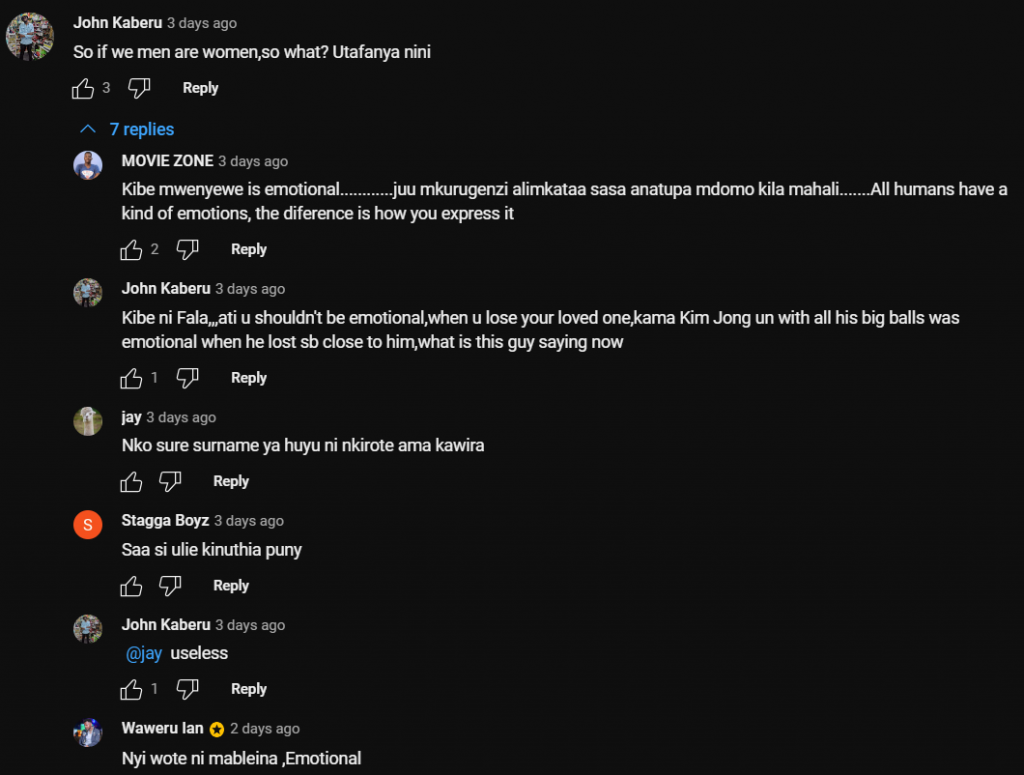Open the @jay mention link
This screenshot has width=1024, height=775.
tap(144, 653)
